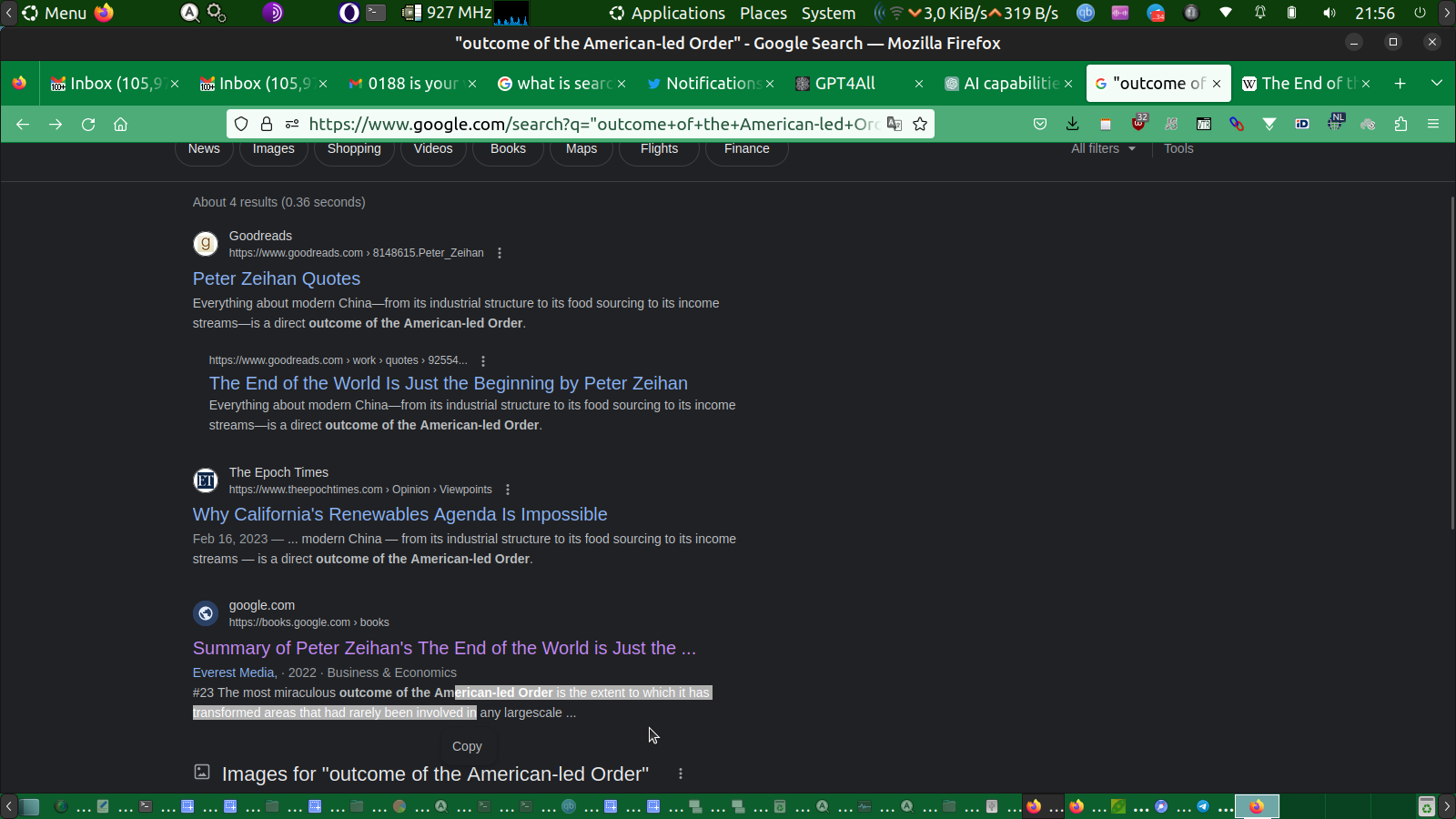
Task: Open the Peter Zeihan Quotes result
Action: click(277, 278)
